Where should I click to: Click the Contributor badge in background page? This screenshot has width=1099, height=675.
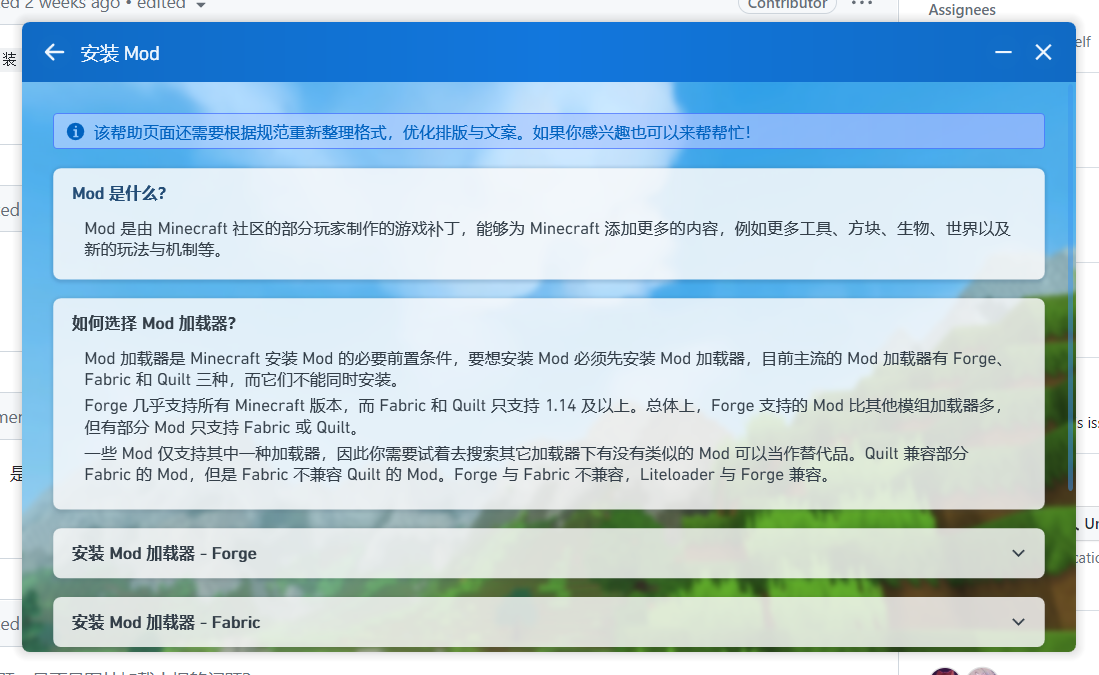[787, 5]
